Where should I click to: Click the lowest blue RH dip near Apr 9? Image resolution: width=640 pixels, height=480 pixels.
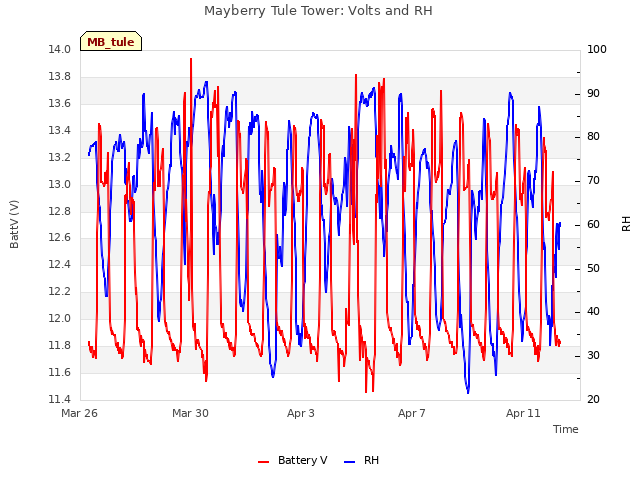[468, 392]
